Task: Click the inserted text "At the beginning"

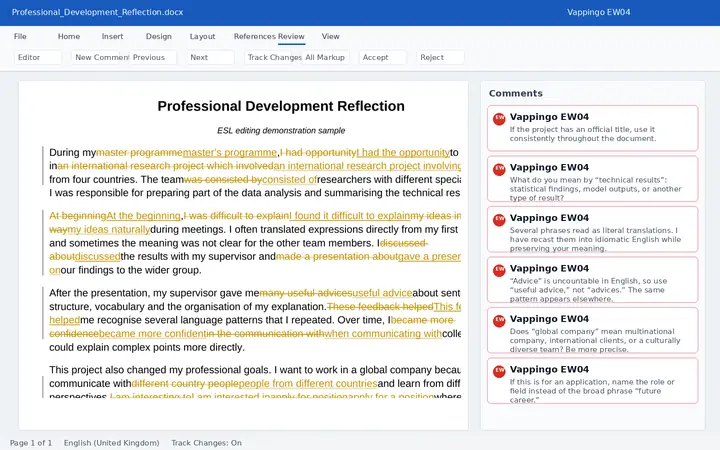Action: point(144,216)
